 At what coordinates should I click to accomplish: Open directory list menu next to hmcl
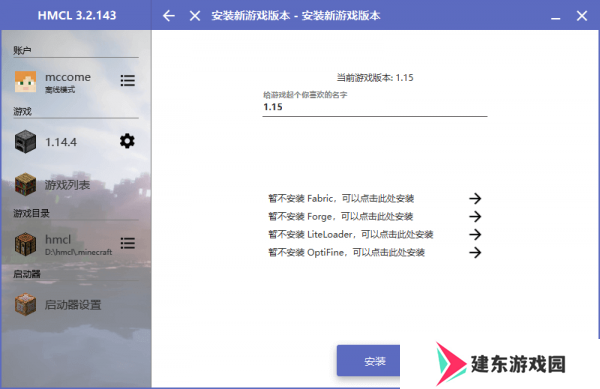(127, 243)
